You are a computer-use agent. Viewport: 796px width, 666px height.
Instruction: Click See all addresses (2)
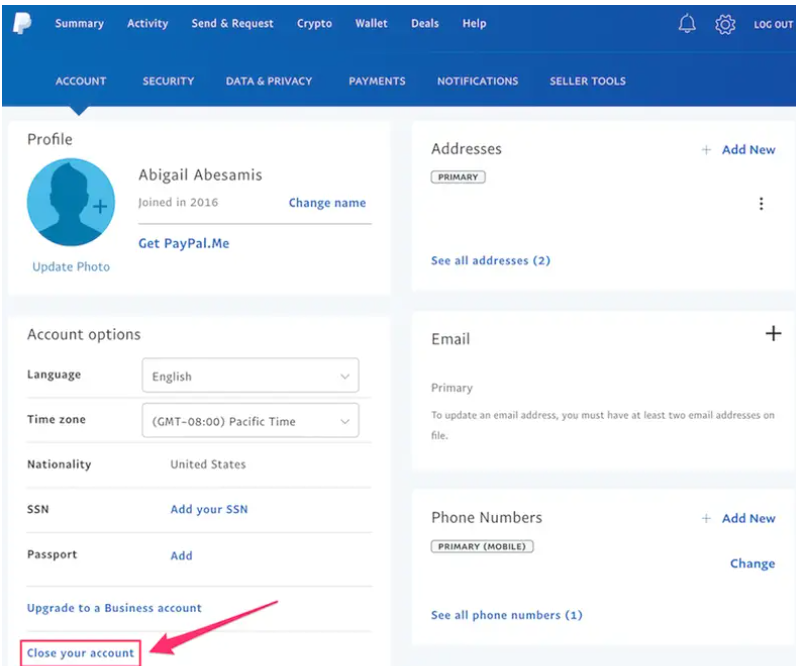click(490, 261)
